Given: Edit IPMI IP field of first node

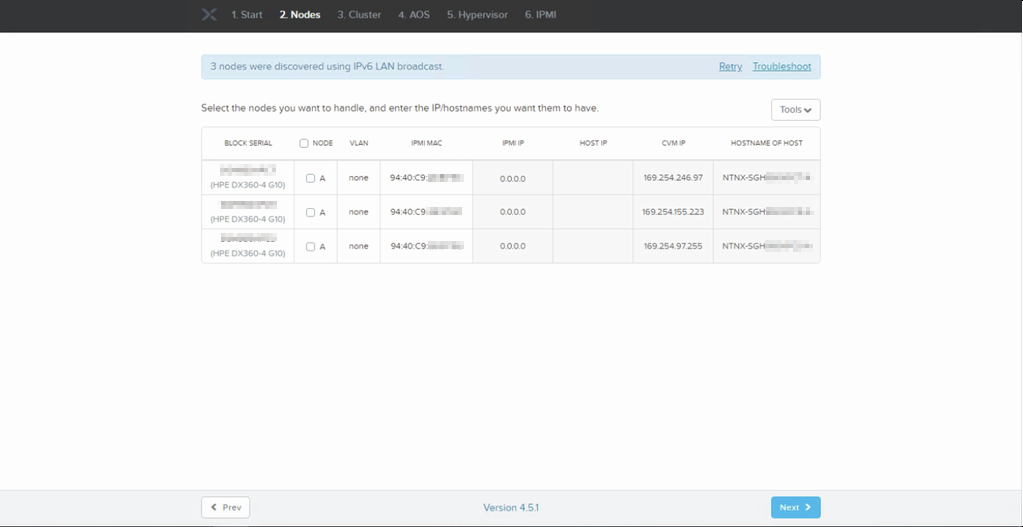Looking at the screenshot, I should 513,178.
